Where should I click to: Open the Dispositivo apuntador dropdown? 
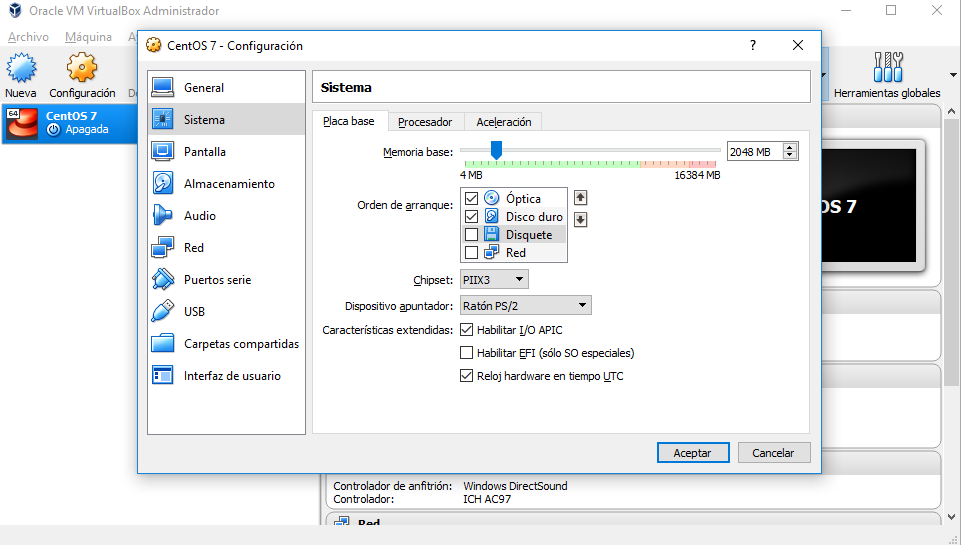coord(525,306)
